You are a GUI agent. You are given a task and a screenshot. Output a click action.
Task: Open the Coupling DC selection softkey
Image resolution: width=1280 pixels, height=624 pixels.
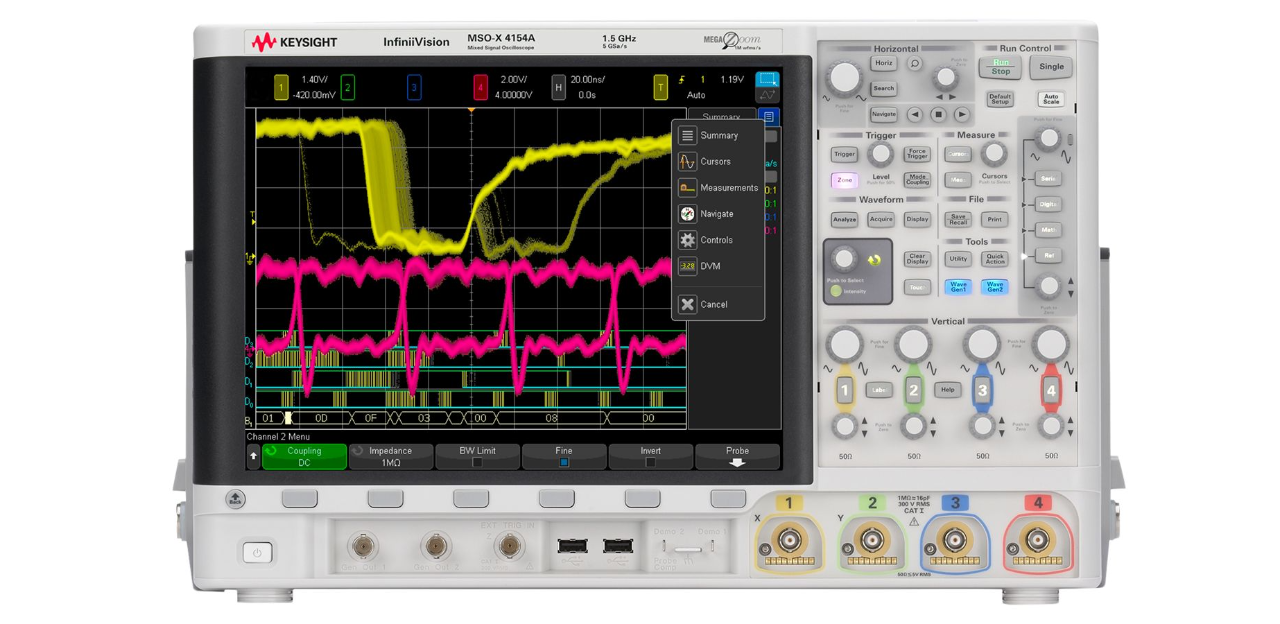pyautogui.click(x=303, y=455)
